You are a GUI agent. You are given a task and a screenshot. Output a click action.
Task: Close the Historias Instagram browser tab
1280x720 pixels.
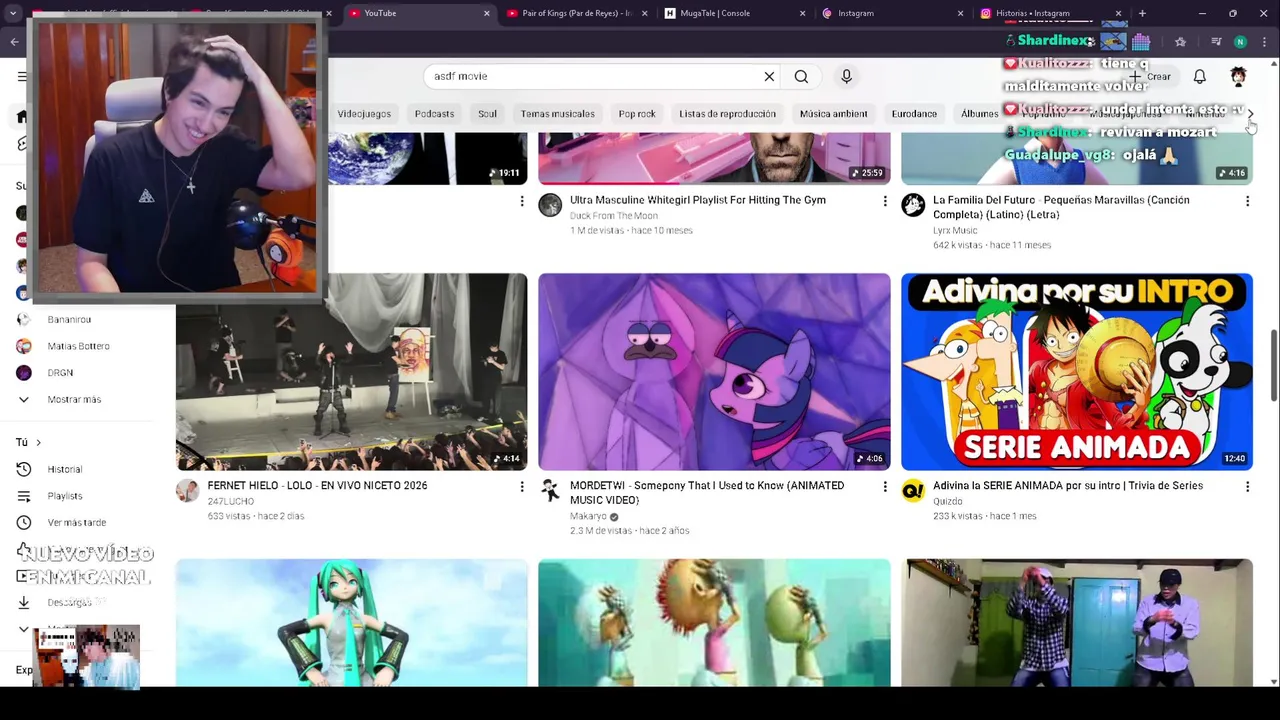pos(1118,13)
